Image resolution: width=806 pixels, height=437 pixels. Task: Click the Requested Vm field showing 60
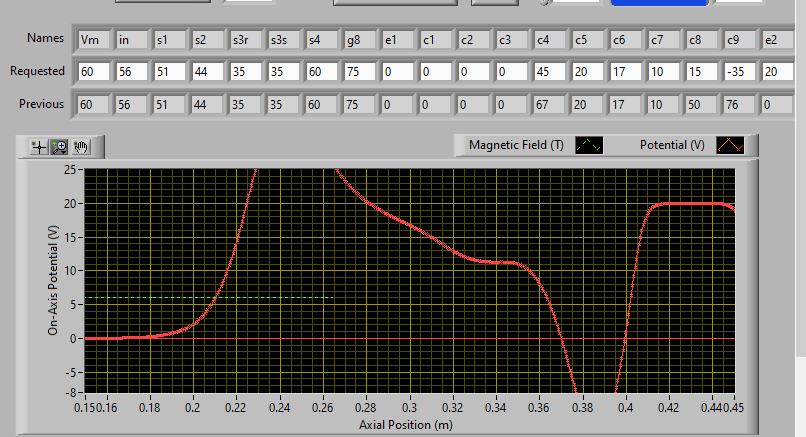94,71
